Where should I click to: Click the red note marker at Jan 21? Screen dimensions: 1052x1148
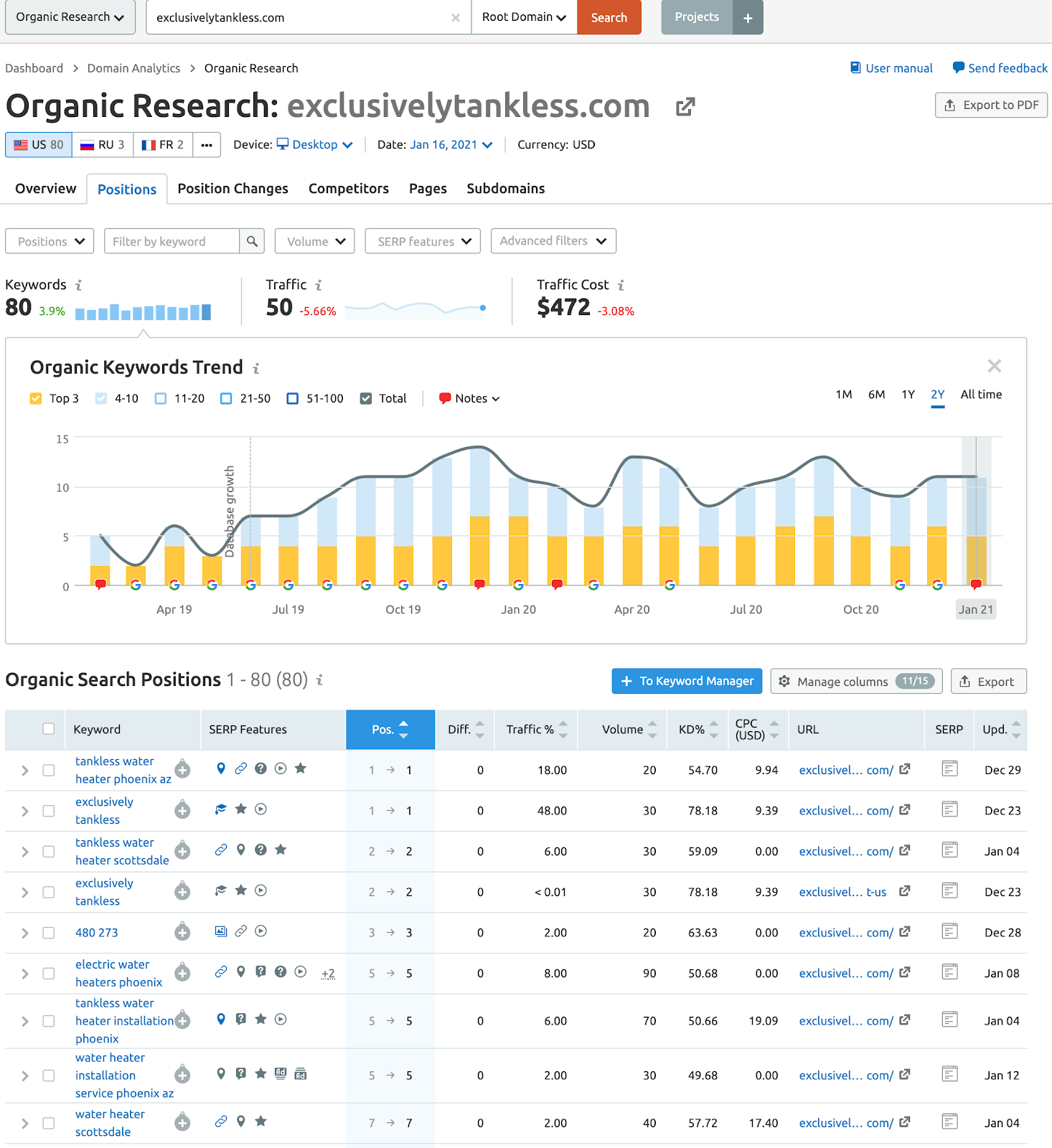976,585
